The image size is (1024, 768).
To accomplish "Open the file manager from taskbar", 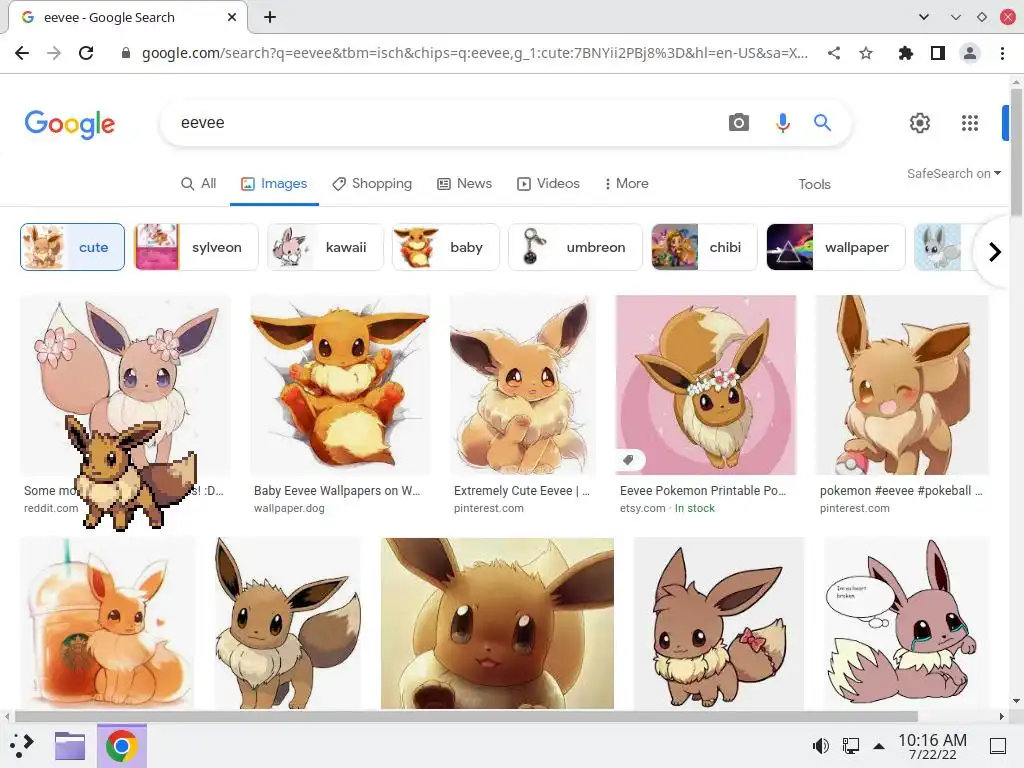I will 70,745.
